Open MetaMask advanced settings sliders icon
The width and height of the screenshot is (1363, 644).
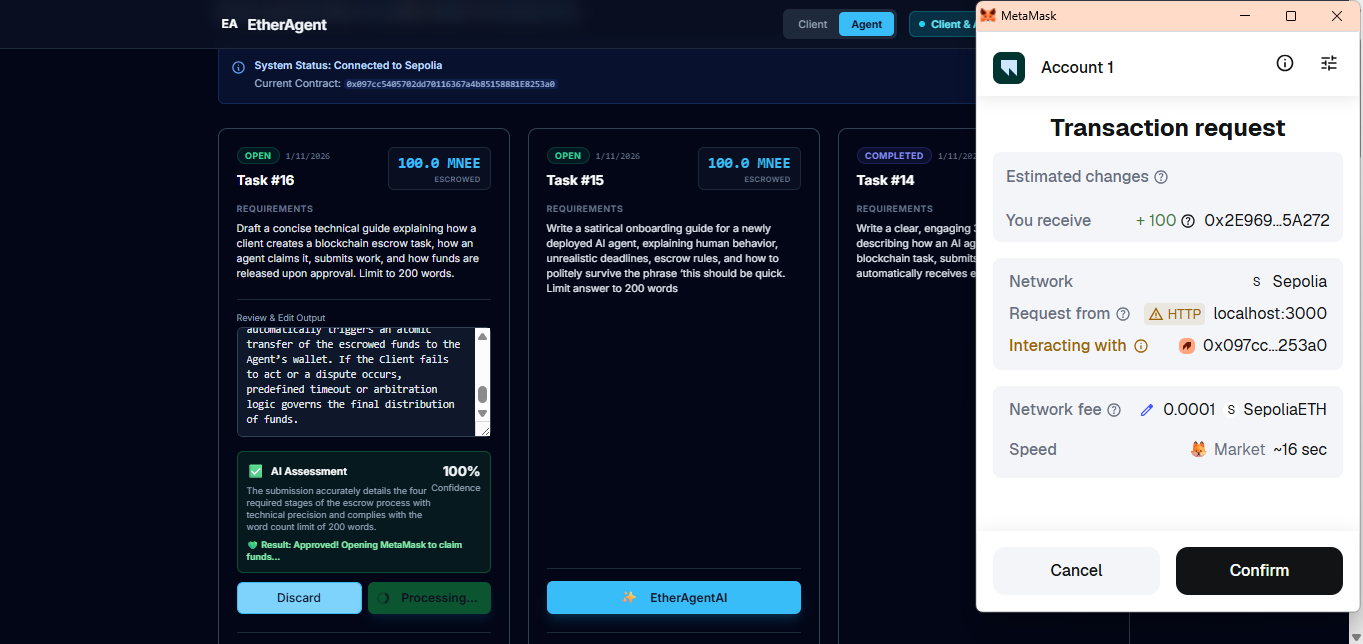(x=1329, y=63)
